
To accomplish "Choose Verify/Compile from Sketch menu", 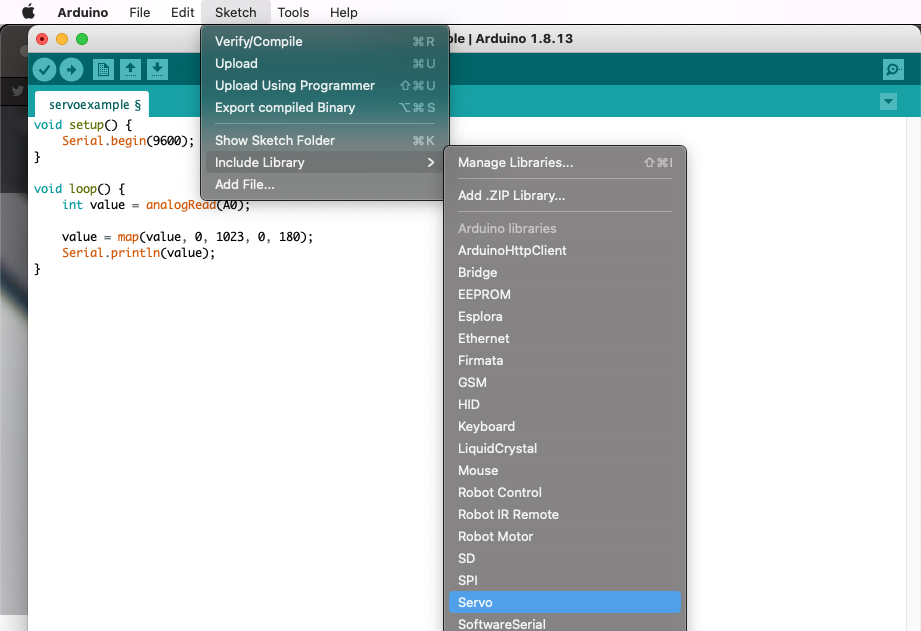I will pos(258,41).
